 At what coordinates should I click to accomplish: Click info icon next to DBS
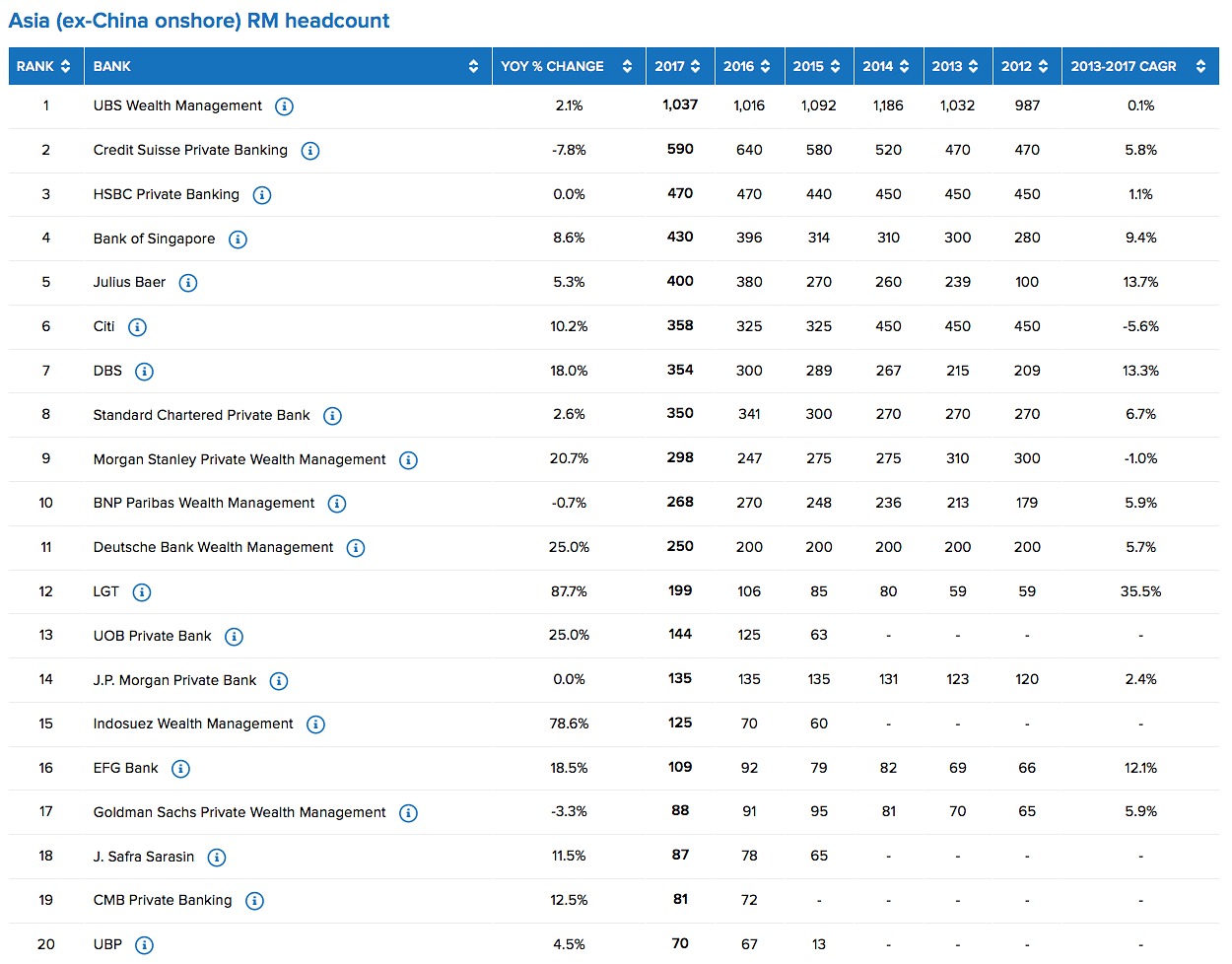(x=144, y=372)
